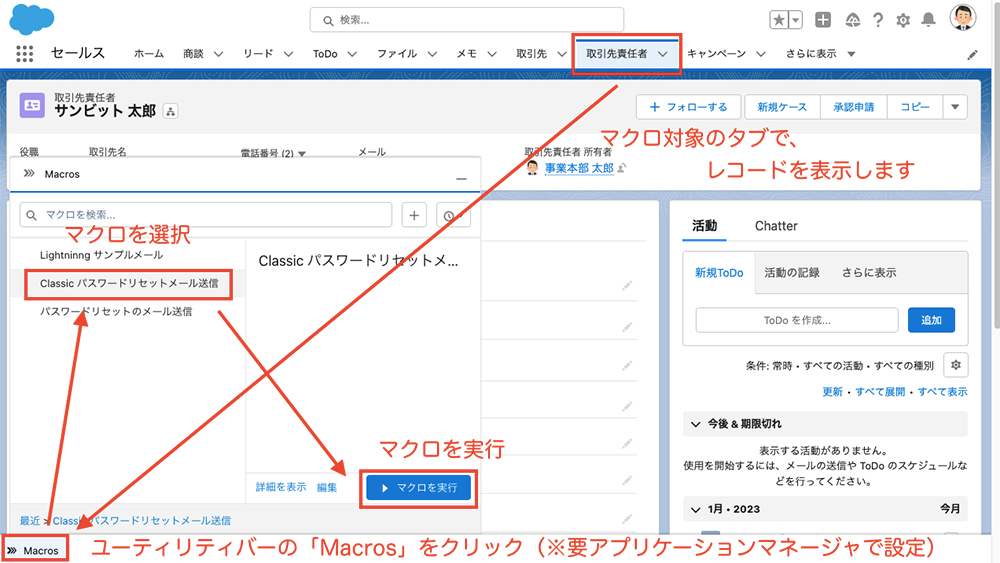Open the ファイル tab

(397, 54)
